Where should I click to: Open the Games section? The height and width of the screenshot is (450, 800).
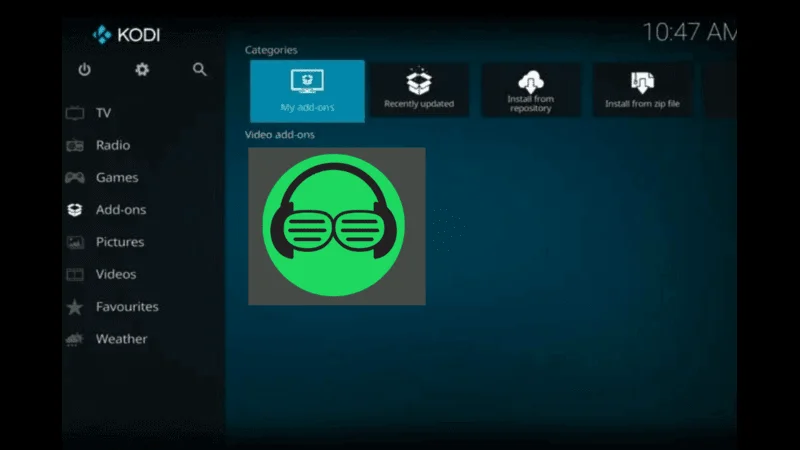point(117,178)
